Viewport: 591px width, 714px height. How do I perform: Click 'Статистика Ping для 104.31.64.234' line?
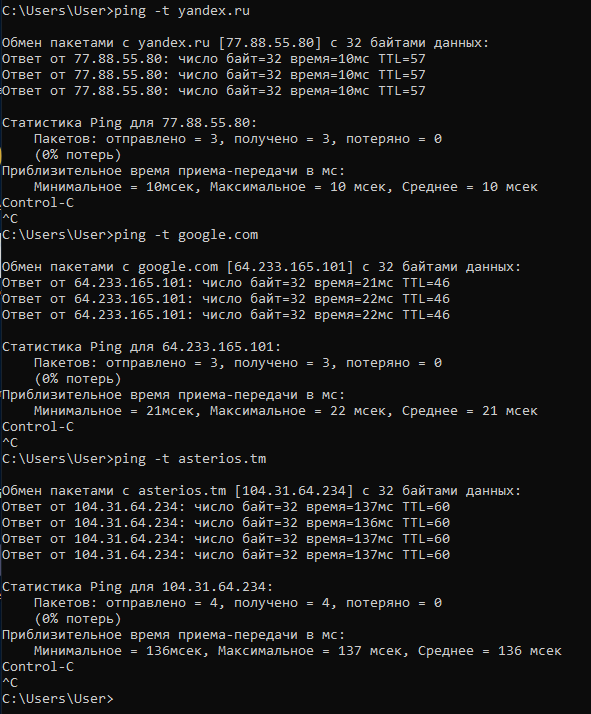point(138,586)
